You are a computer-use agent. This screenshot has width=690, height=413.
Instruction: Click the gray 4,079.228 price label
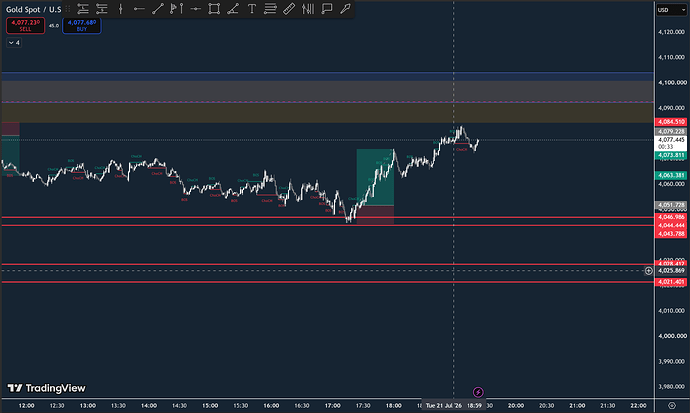pyautogui.click(x=671, y=132)
